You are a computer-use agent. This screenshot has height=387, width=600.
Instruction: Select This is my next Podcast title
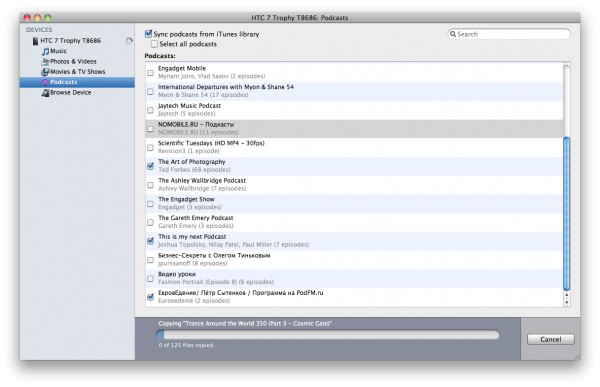point(192,237)
